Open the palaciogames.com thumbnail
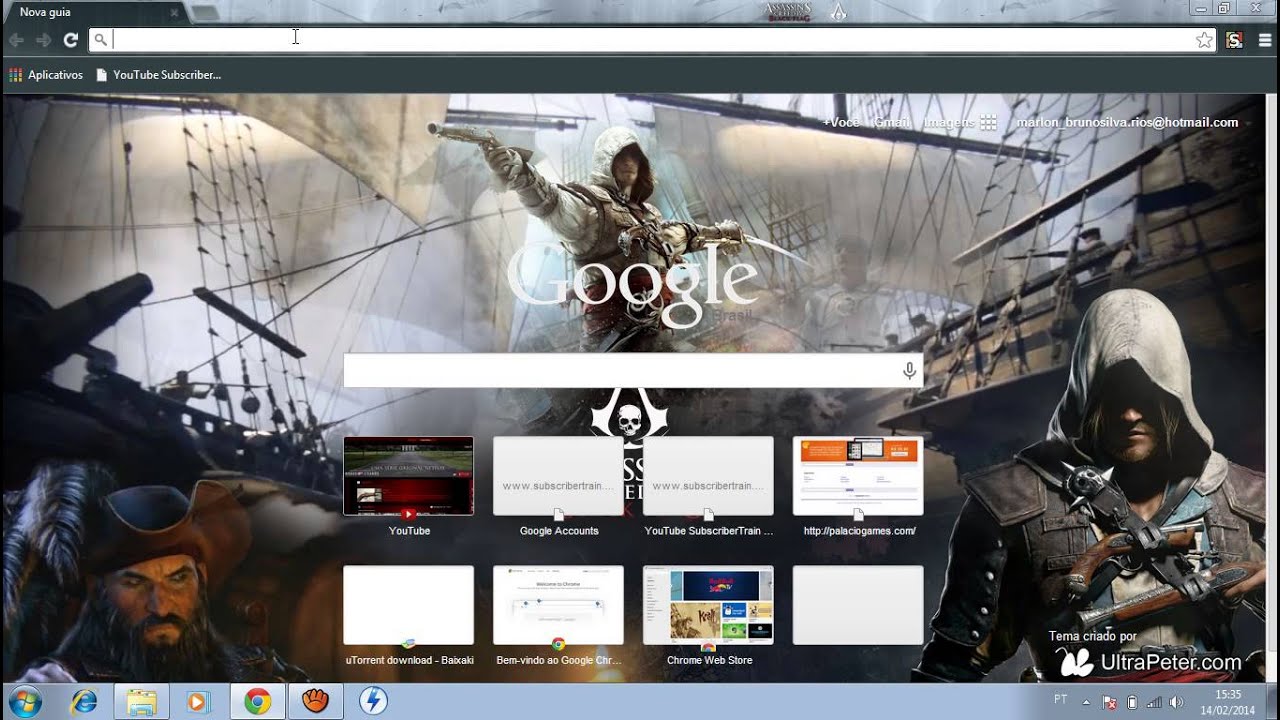Image resolution: width=1280 pixels, height=720 pixels. point(858,476)
